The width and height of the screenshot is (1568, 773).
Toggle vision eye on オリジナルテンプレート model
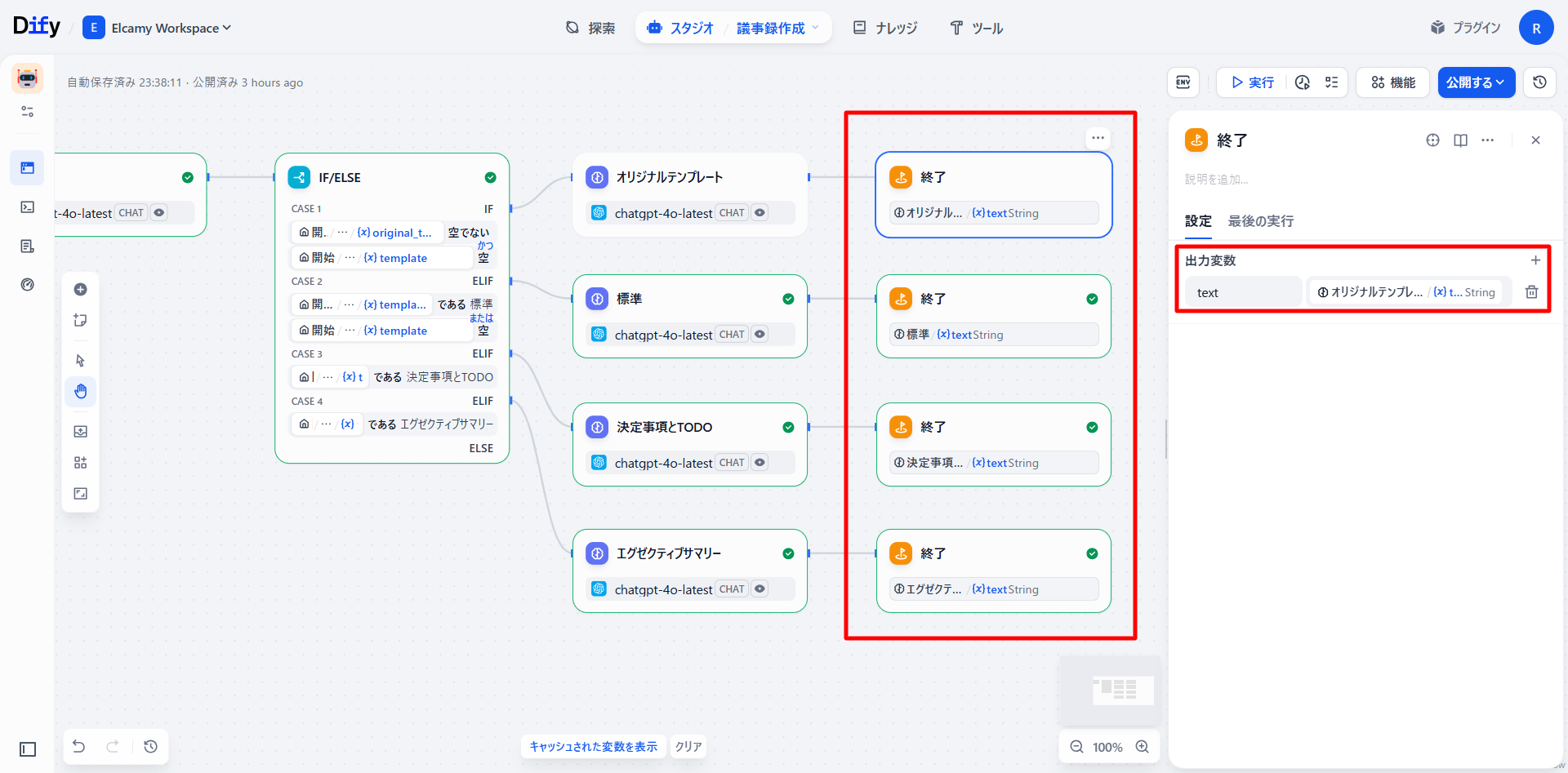[x=759, y=213]
